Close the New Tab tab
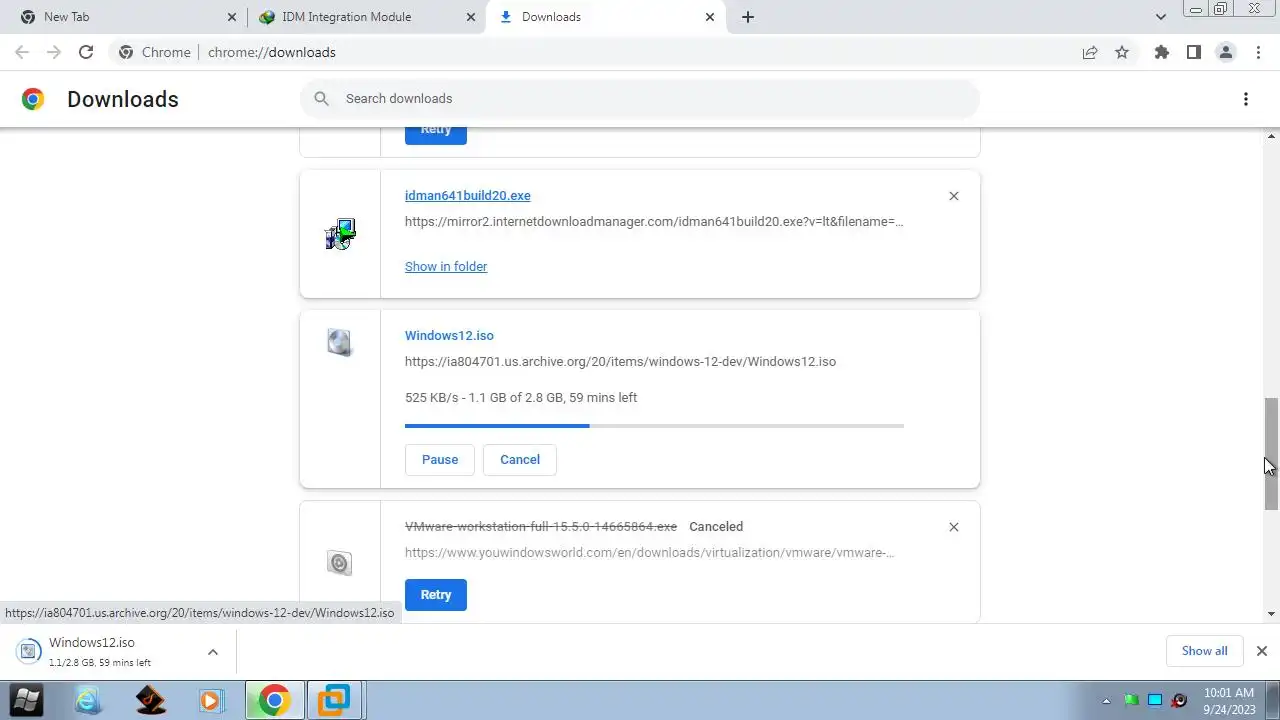Image resolution: width=1280 pixels, height=720 pixels. (232, 17)
